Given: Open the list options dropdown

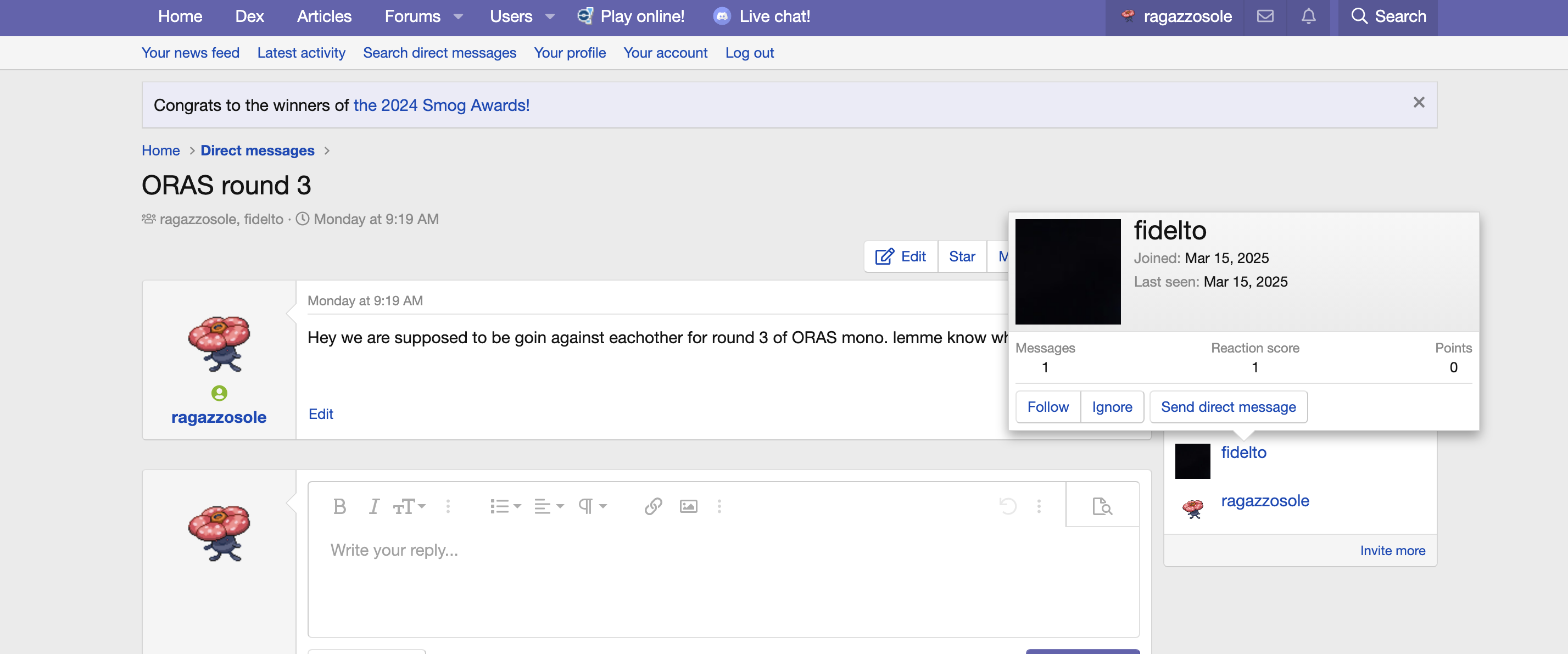Looking at the screenshot, I should point(505,506).
